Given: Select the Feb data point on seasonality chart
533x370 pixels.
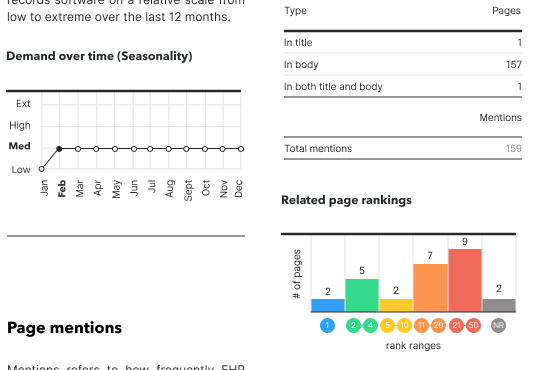Looking at the screenshot, I should (x=59, y=149).
